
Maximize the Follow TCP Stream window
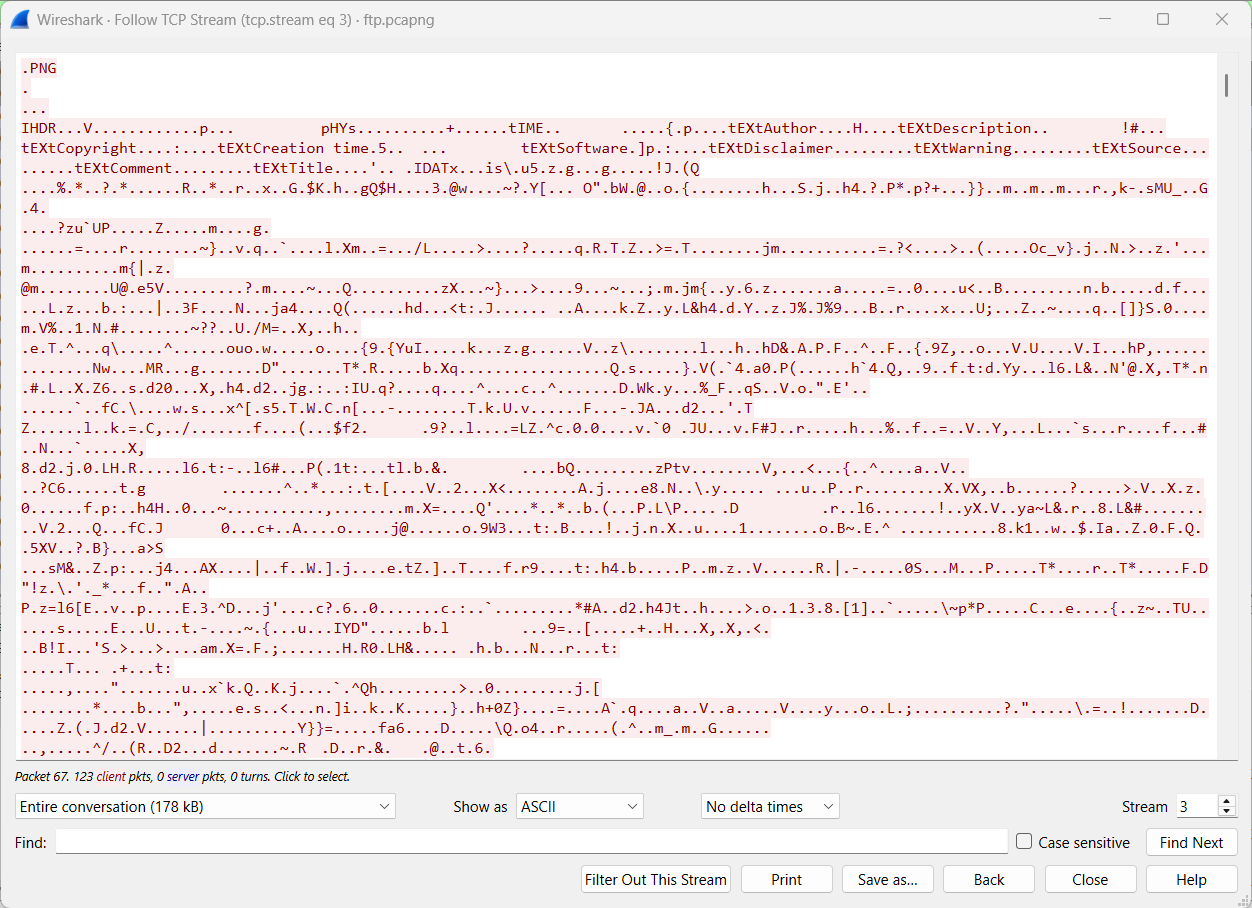click(x=1163, y=19)
